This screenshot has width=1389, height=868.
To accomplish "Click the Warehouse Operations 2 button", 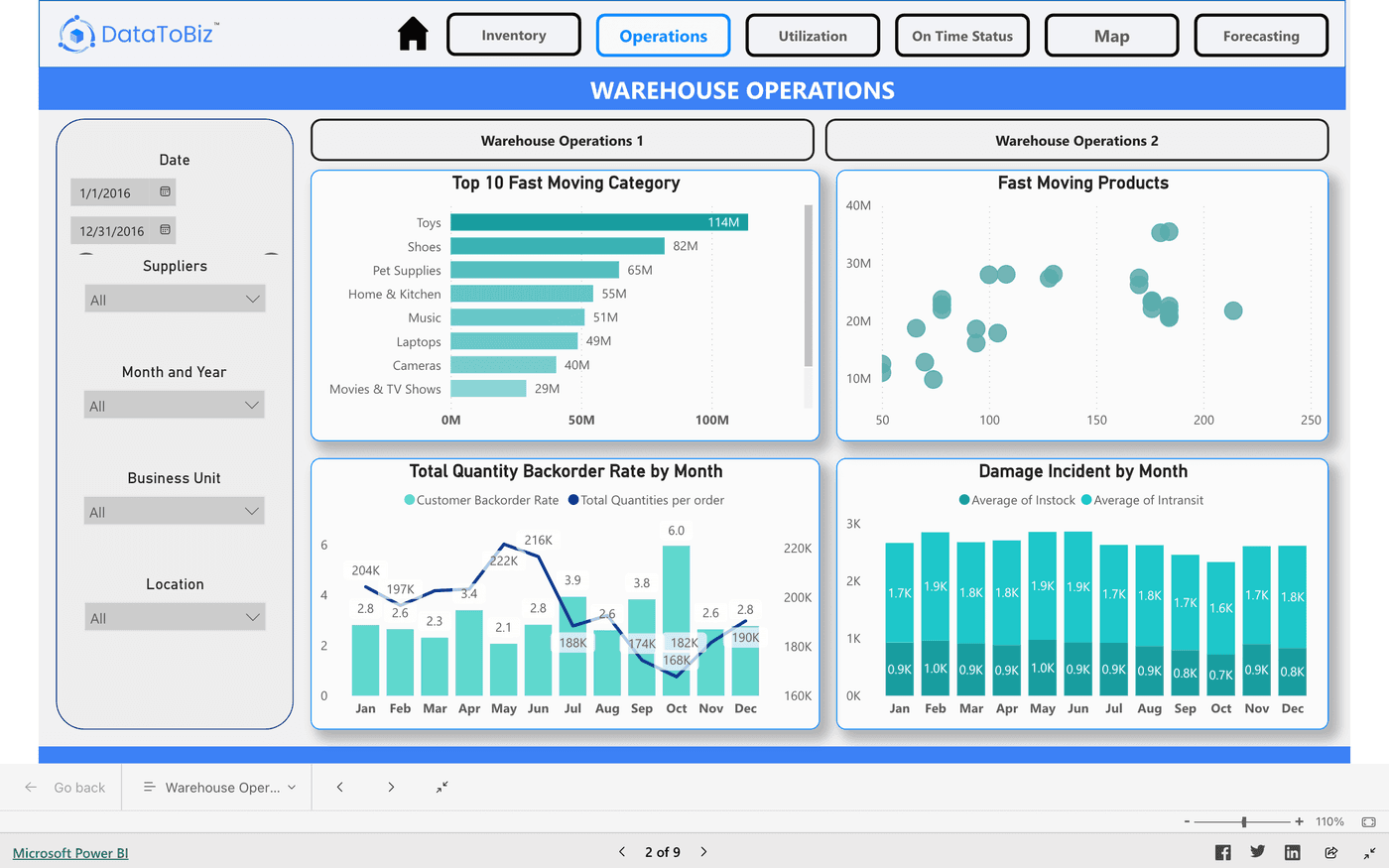I will tap(1076, 140).
